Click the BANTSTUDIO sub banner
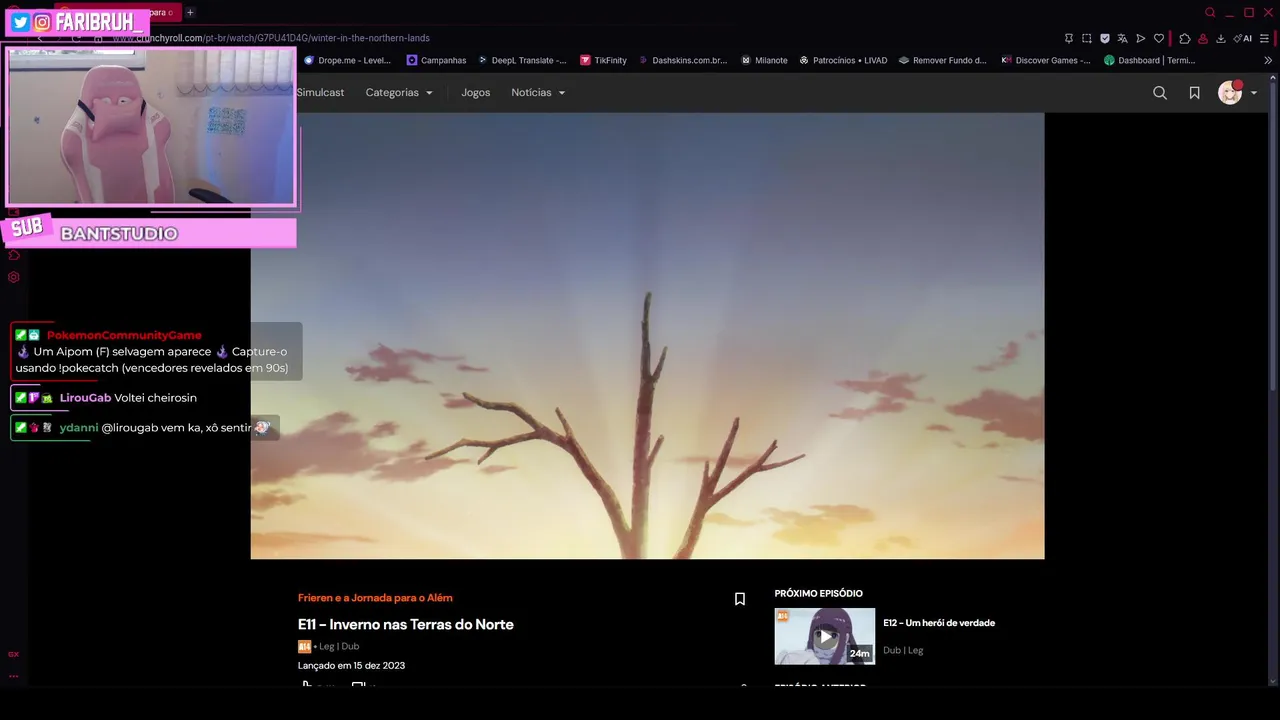This screenshot has width=1280, height=720. (x=150, y=233)
